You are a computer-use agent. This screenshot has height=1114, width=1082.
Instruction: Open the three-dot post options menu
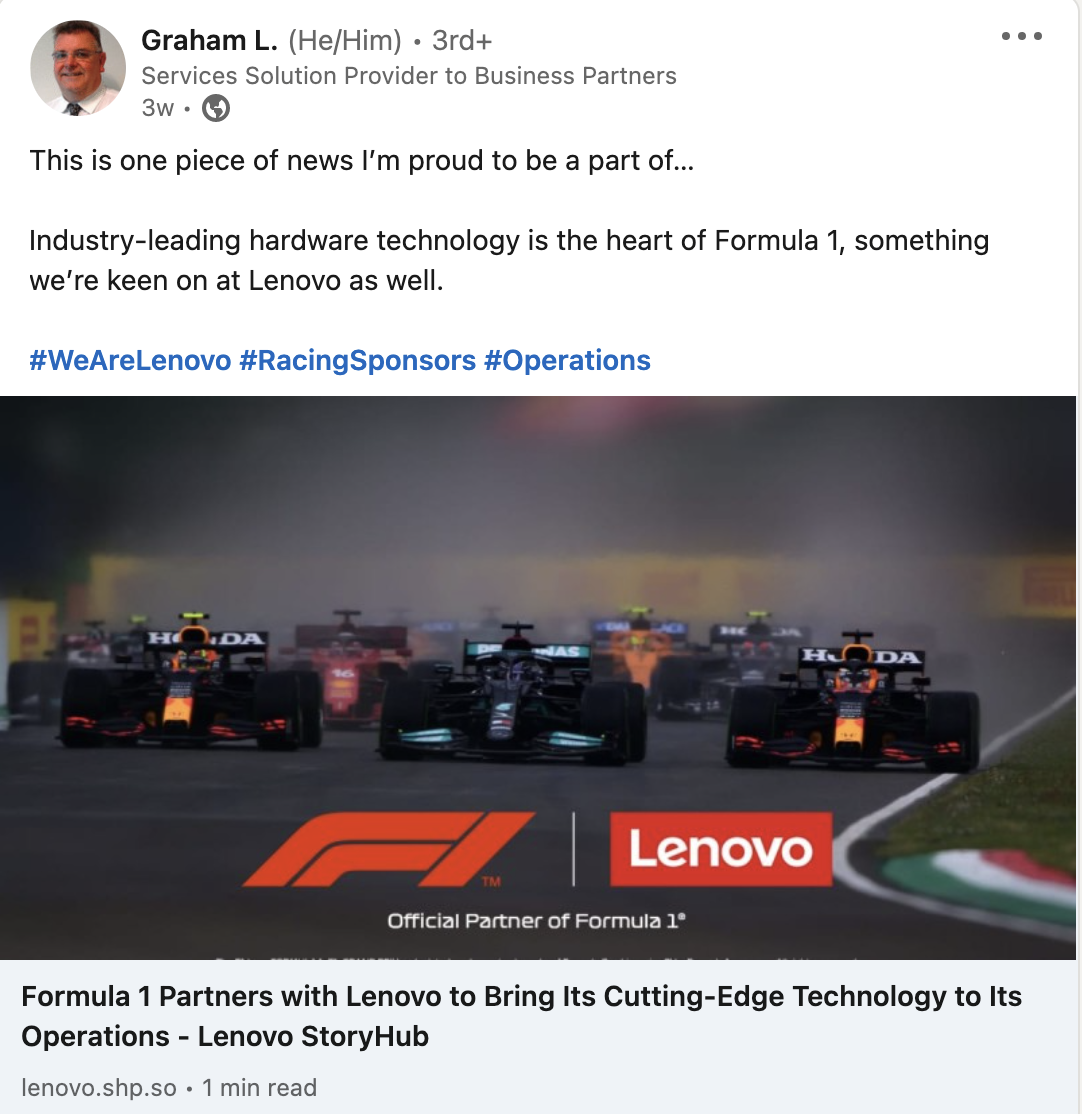click(x=1022, y=36)
